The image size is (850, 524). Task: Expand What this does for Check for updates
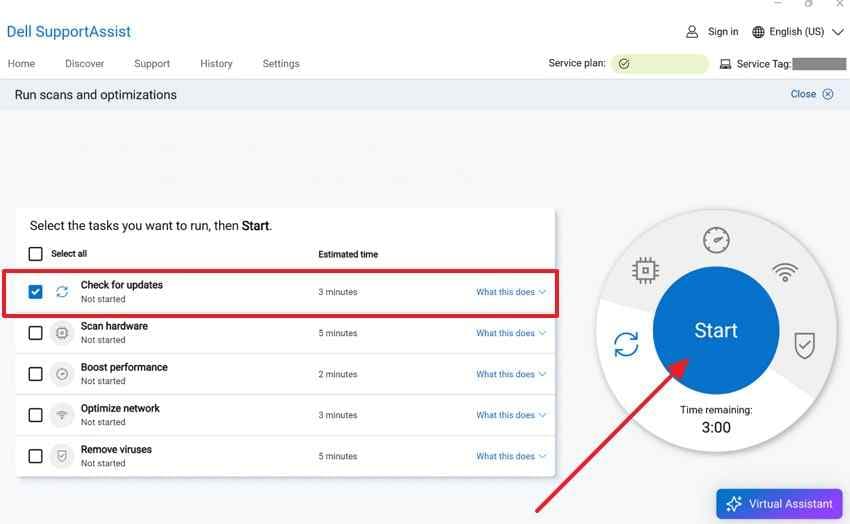pyautogui.click(x=511, y=292)
